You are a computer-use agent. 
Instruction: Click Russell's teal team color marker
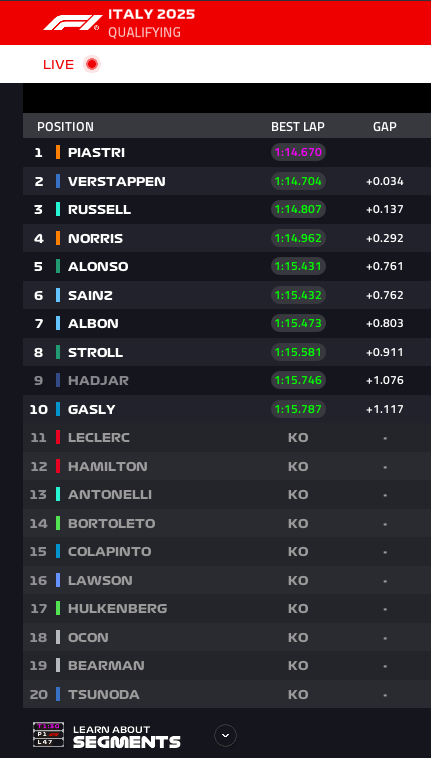(58, 209)
